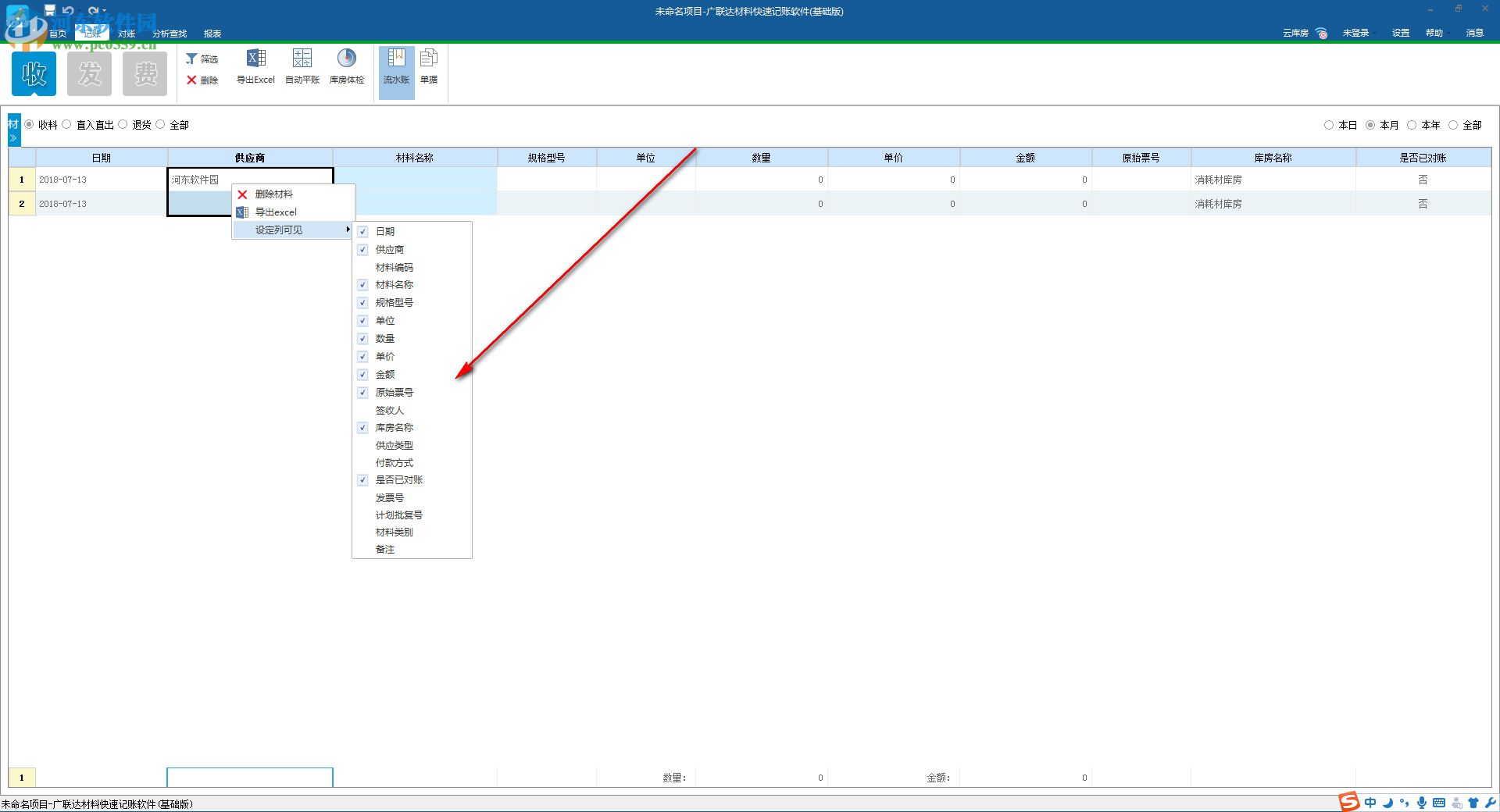Uncheck the 是否已对账 column
This screenshot has height=812, width=1500.
tap(362, 480)
